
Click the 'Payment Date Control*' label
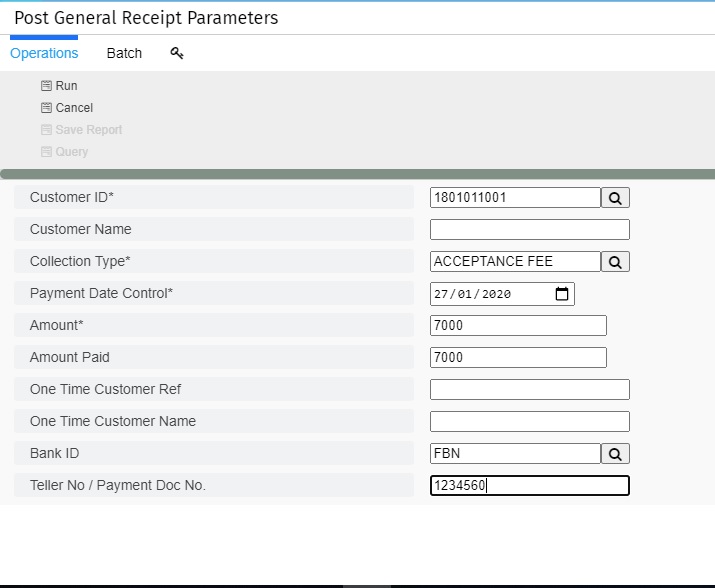point(101,293)
